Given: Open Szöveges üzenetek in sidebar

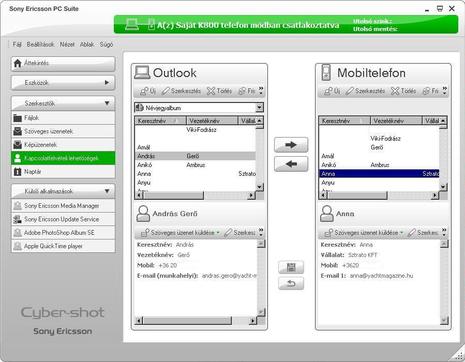Looking at the screenshot, I should tap(63, 131).
